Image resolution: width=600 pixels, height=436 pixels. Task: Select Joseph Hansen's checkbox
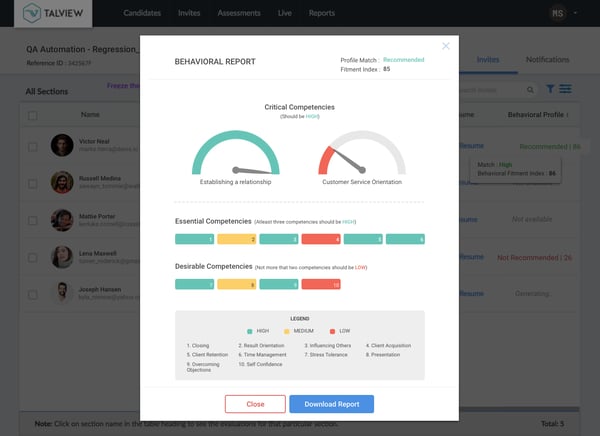click(33, 294)
